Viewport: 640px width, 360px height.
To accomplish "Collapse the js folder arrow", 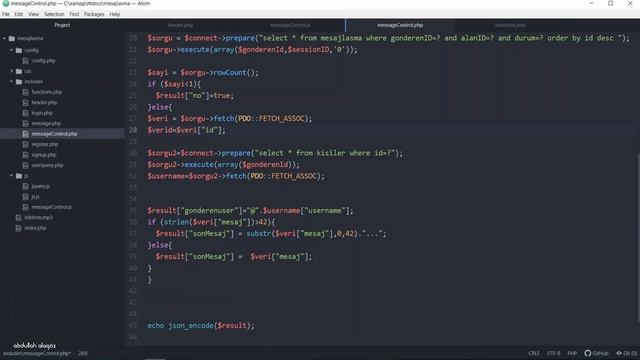I will (x=11, y=176).
